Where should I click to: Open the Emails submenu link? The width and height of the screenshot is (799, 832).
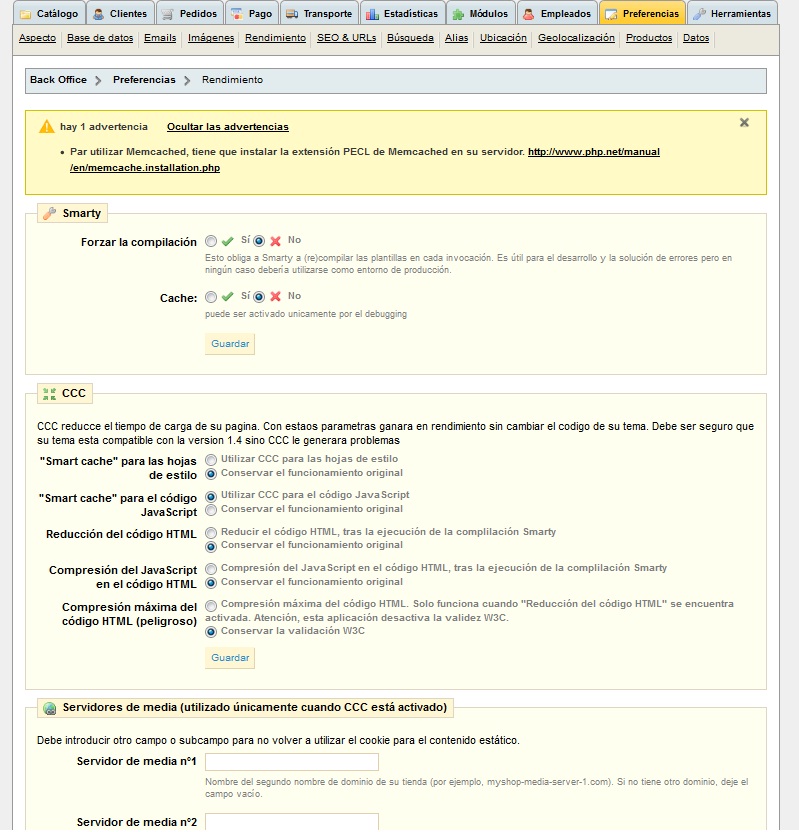click(x=160, y=38)
